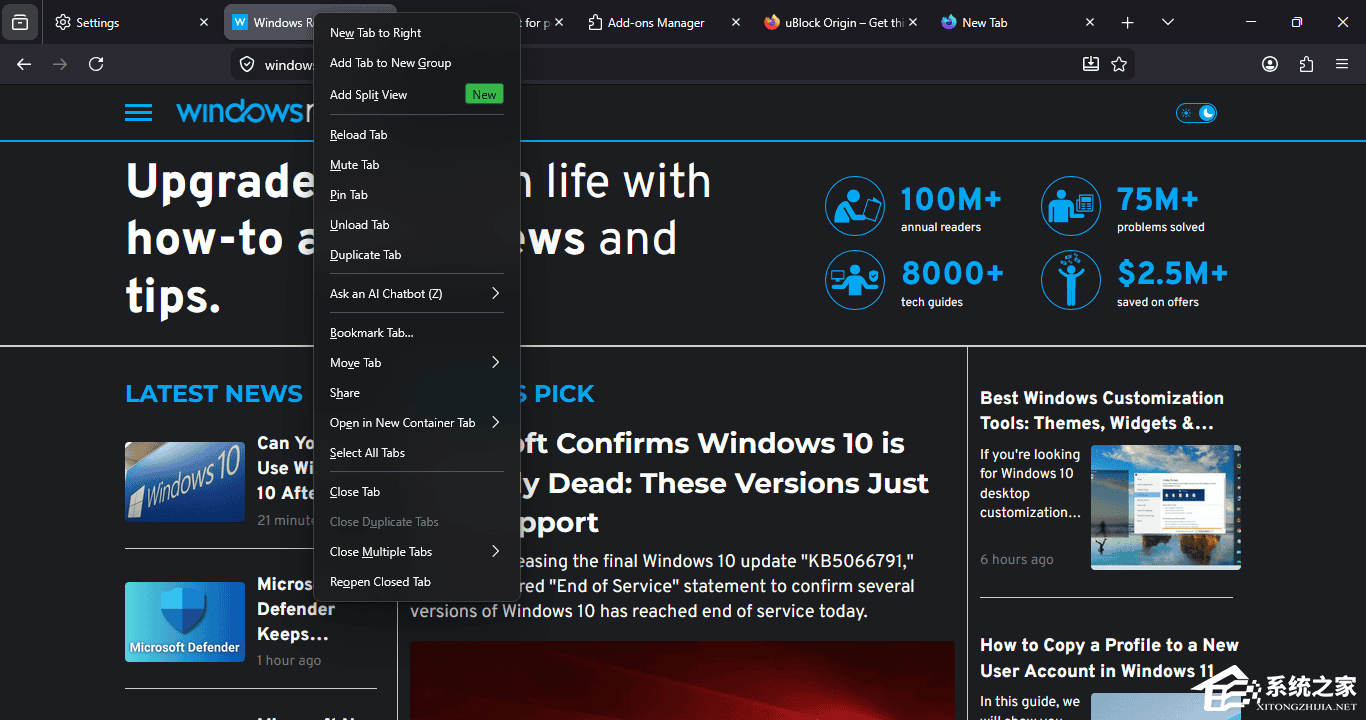Click the LATEST NEWS heading
The width and height of the screenshot is (1366, 720).
pos(214,394)
